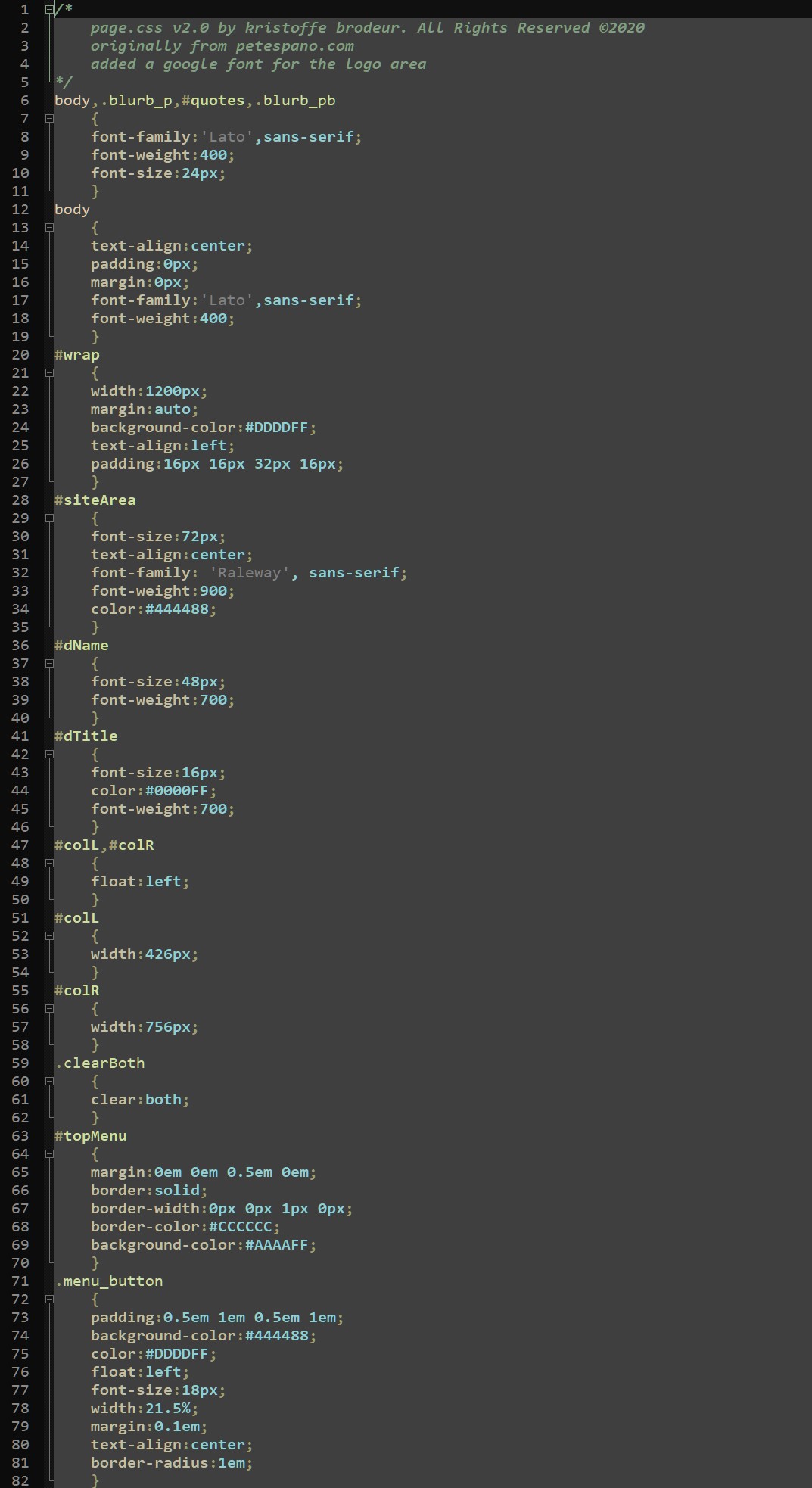Screen dimensions: 812x1488
Task: Collapse the .clearBoth fold at line 60
Action: point(49,1082)
